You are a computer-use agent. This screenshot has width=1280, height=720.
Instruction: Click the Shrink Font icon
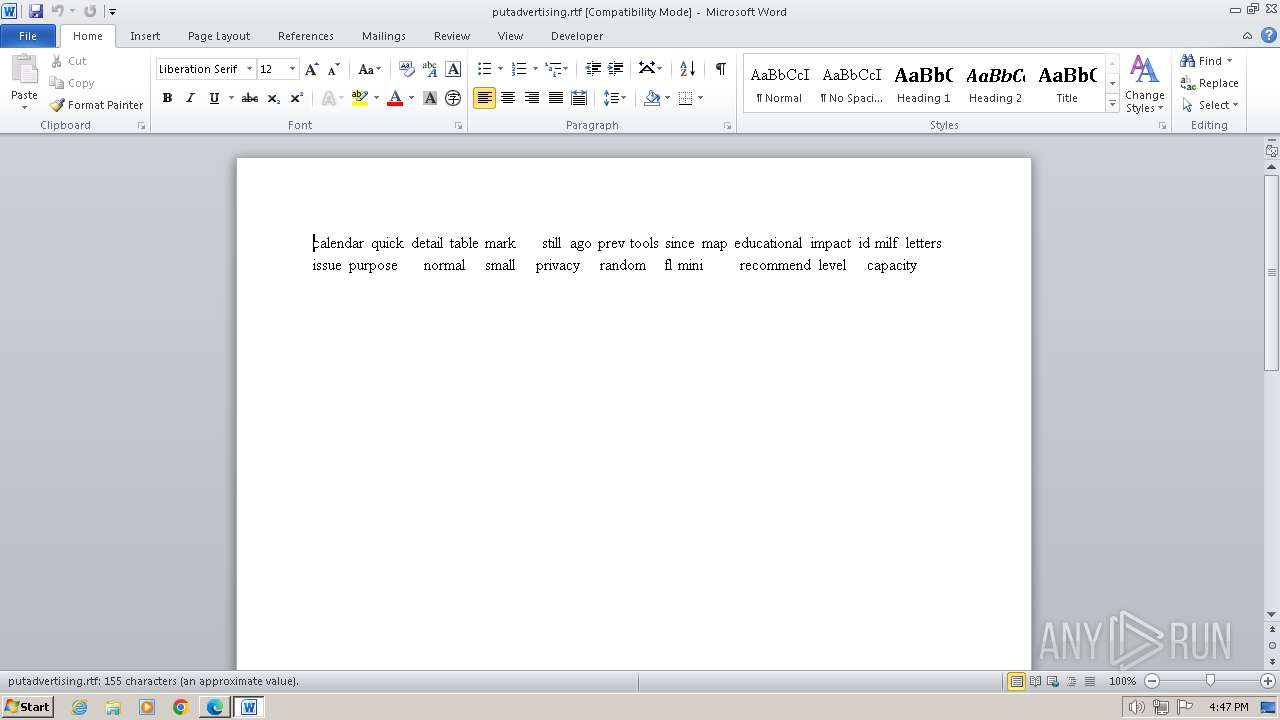333,69
